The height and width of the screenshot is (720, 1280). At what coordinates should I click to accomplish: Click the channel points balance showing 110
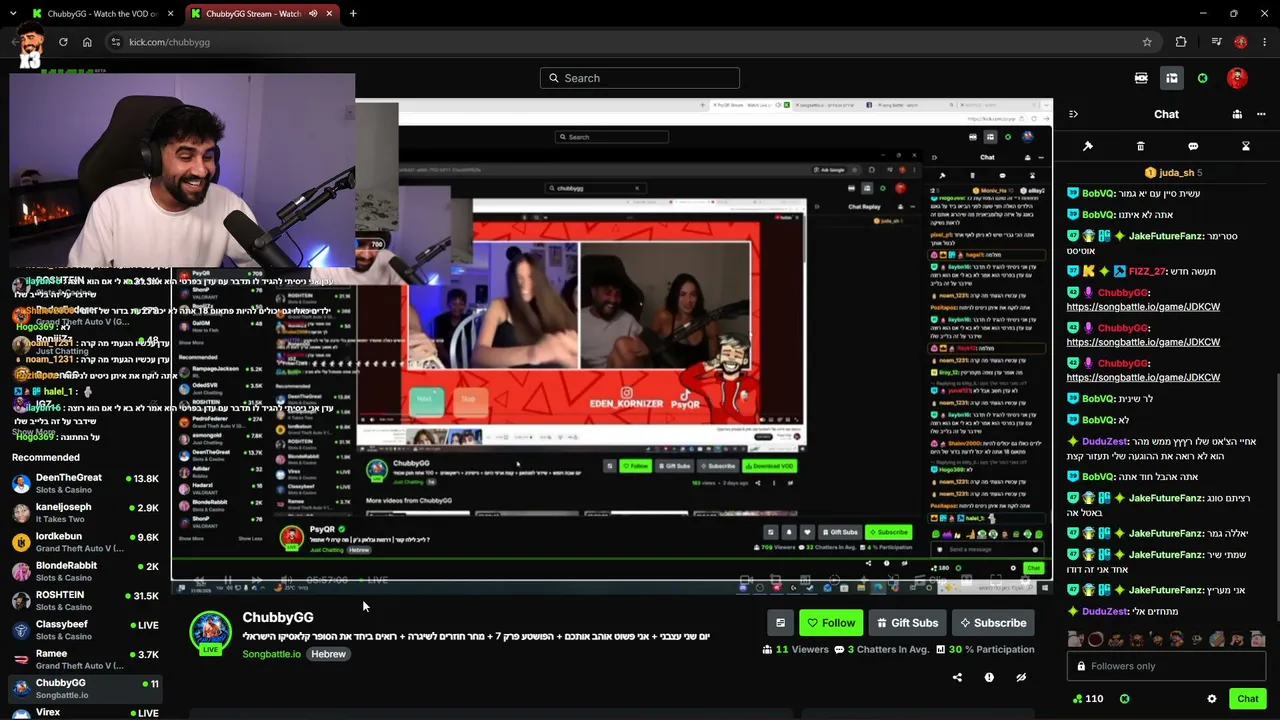pos(1088,699)
